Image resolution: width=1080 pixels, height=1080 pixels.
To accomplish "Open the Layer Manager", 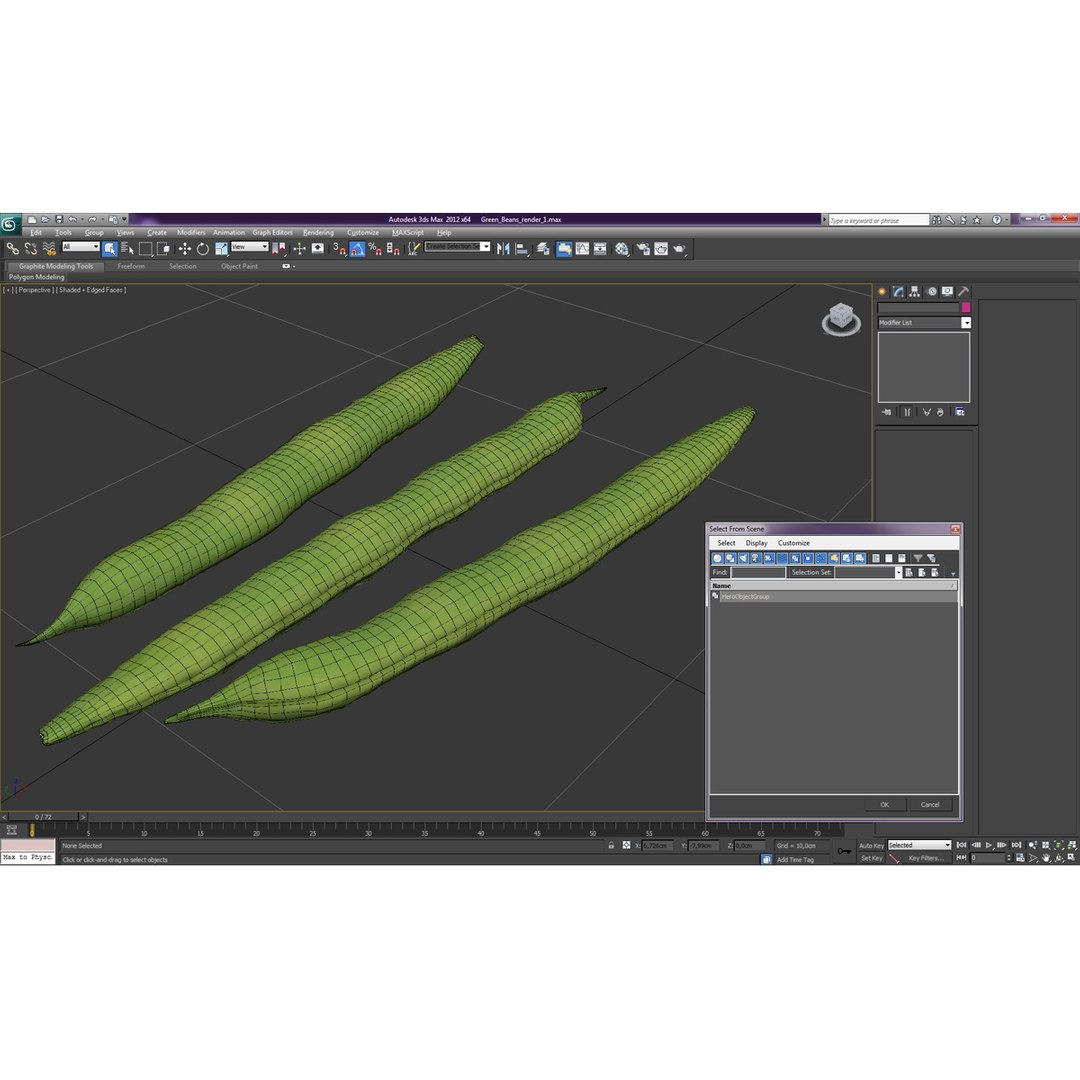I will [x=543, y=249].
